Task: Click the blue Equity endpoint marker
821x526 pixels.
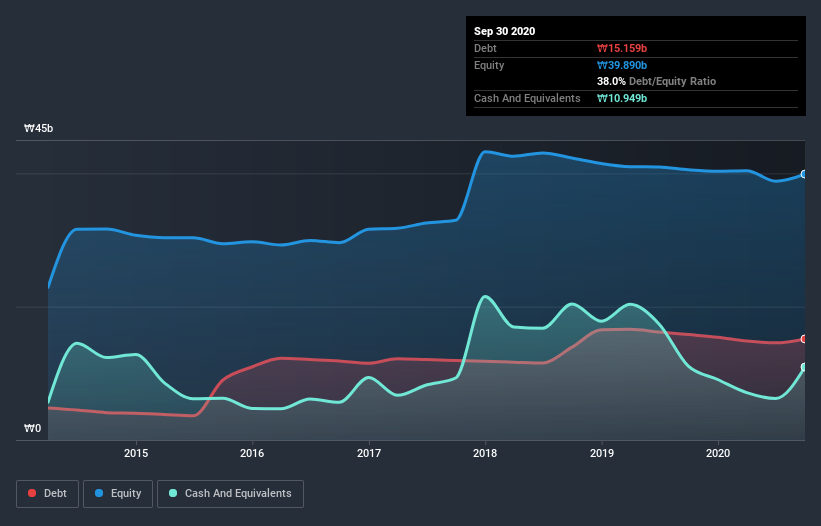Action: click(804, 174)
